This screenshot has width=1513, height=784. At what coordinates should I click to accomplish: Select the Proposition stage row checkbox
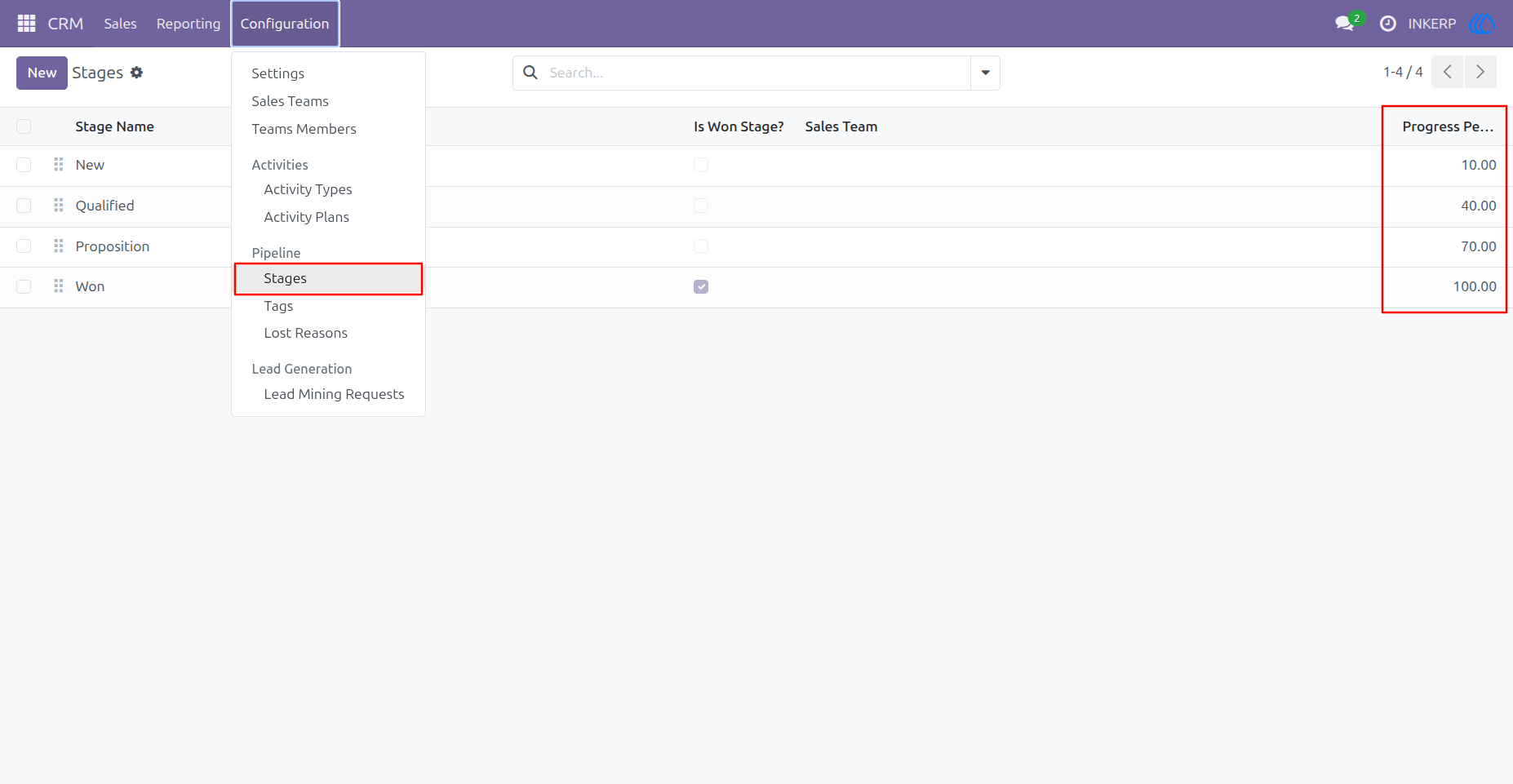coord(24,246)
